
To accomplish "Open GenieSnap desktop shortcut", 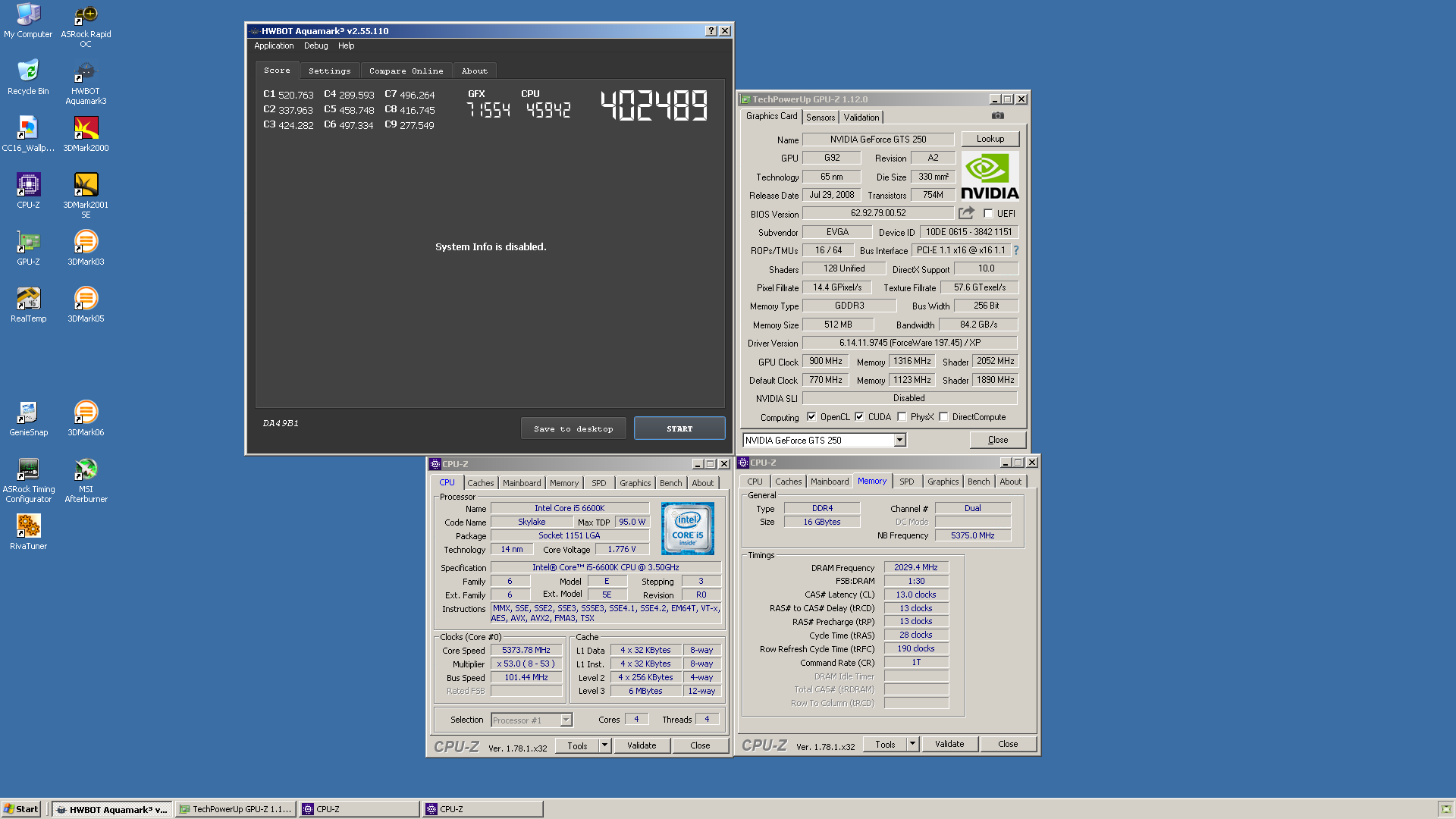I will click(28, 419).
